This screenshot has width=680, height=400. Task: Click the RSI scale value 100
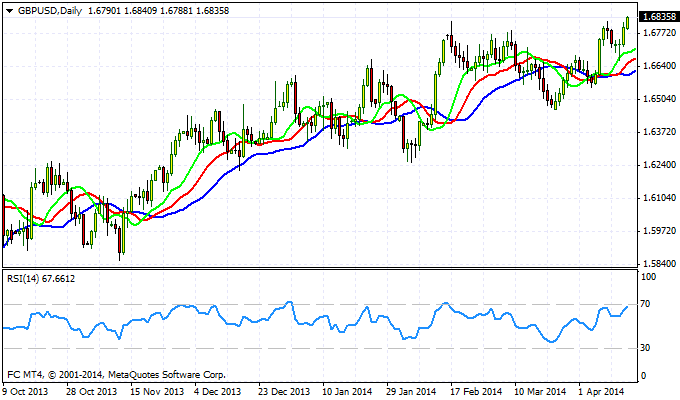pyautogui.click(x=648, y=277)
